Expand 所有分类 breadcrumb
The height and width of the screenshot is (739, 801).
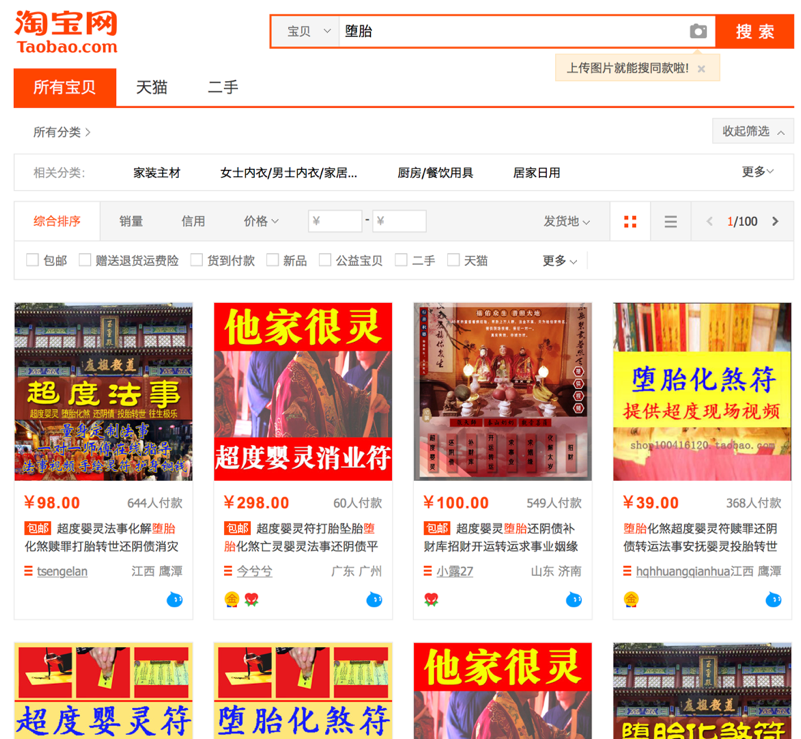tap(62, 132)
